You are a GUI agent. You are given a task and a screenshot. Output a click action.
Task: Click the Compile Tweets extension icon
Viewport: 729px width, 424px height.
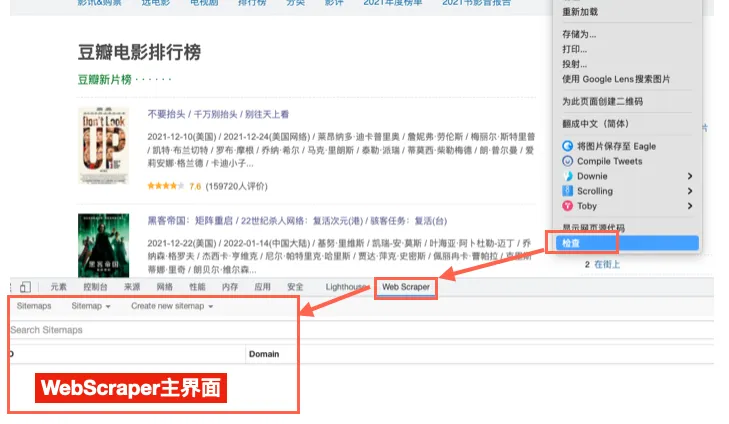[568, 161]
